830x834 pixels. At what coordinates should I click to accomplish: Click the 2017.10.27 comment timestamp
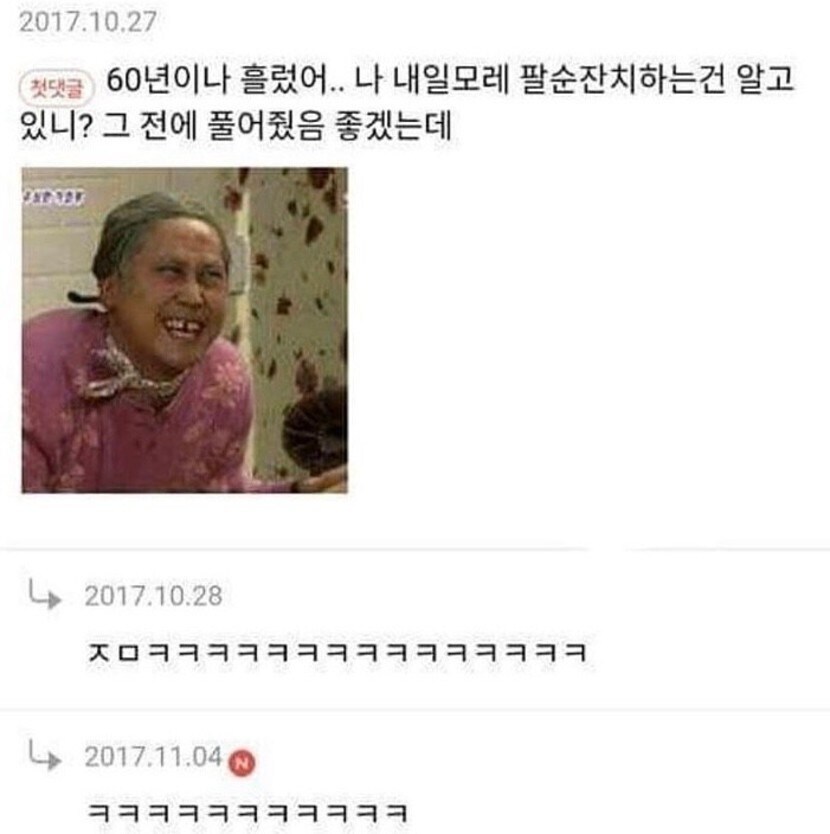[88, 22]
